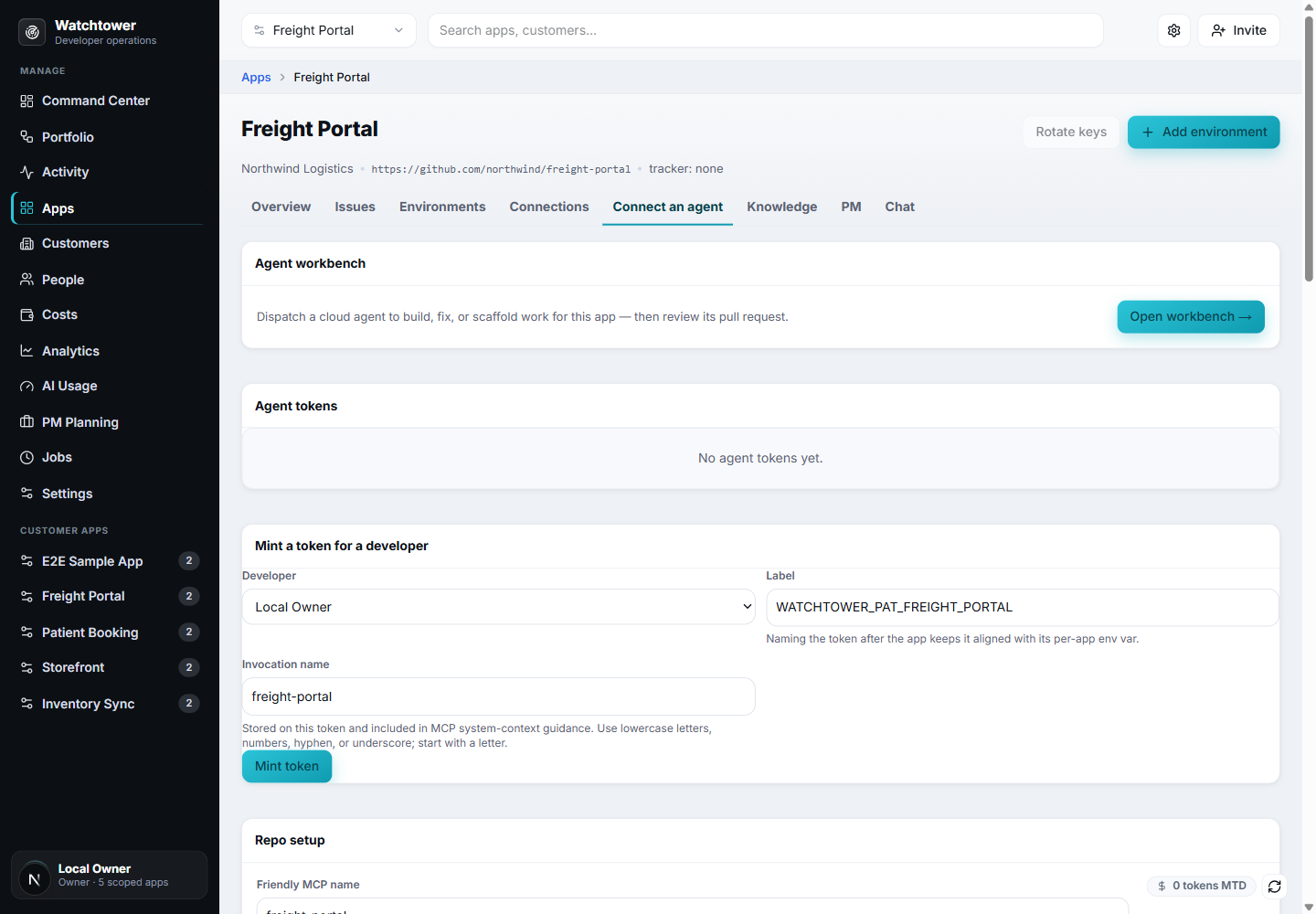Select Apps in the sidebar
1316x914 pixels.
tap(108, 208)
